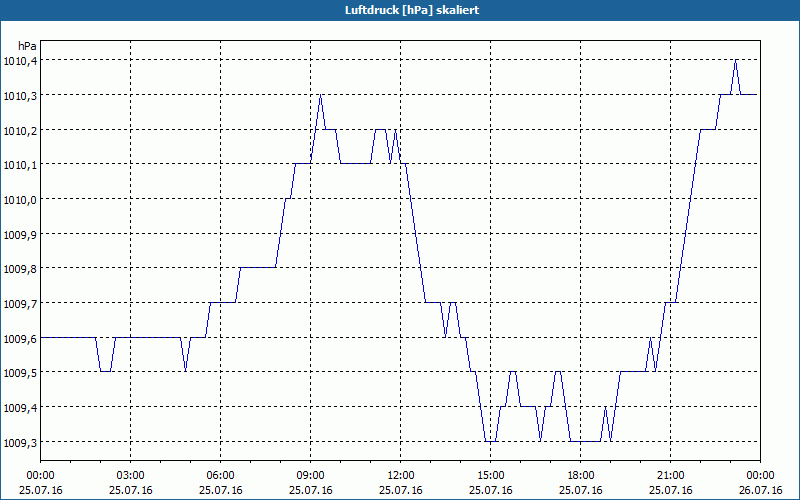Click the "03:00" time axis label
The width and height of the screenshot is (800, 500).
[131, 476]
